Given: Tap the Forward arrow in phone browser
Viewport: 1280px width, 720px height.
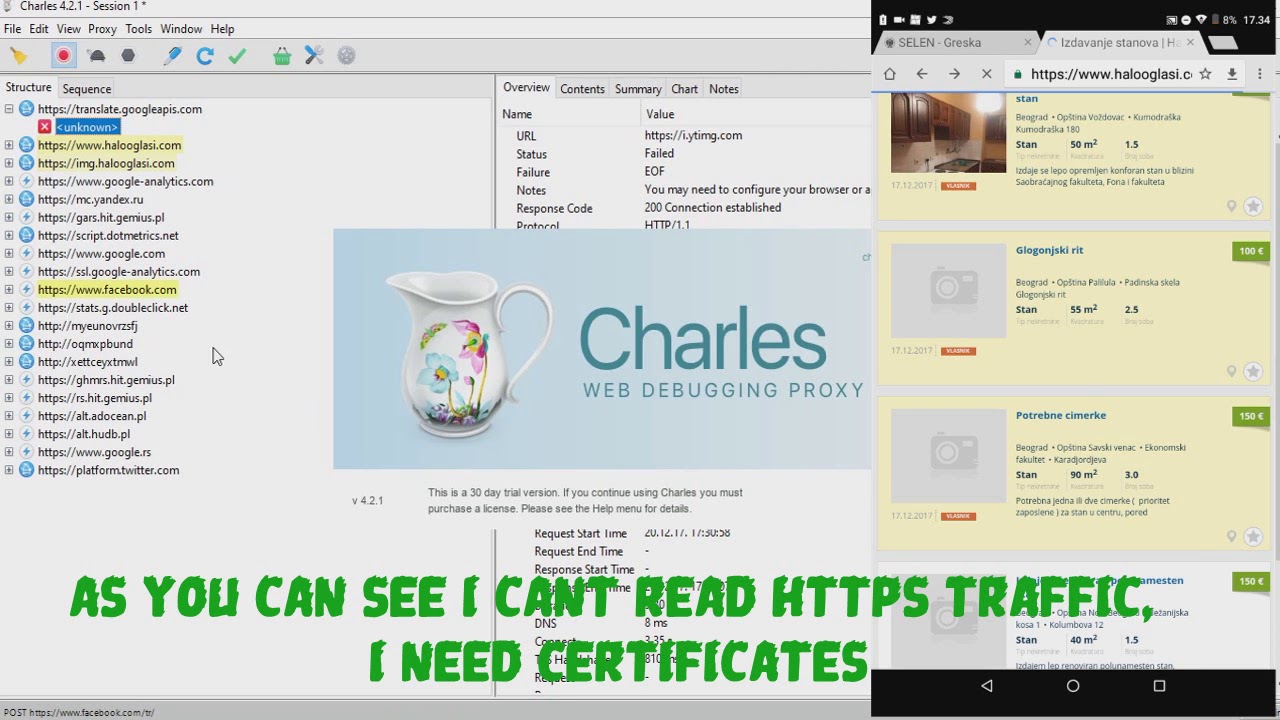Looking at the screenshot, I should click(954, 74).
